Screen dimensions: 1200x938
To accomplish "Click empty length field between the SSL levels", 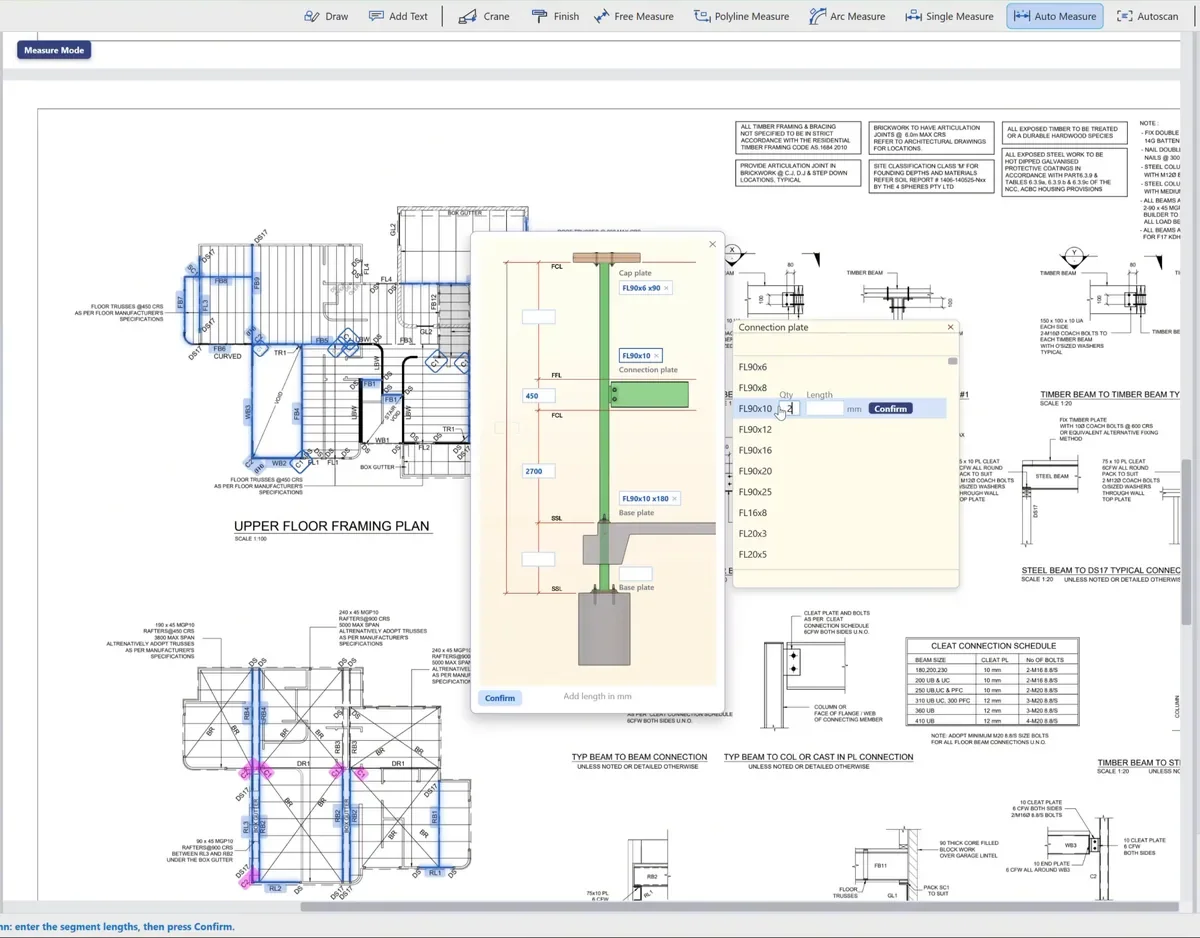I will pyautogui.click(x=538, y=559).
